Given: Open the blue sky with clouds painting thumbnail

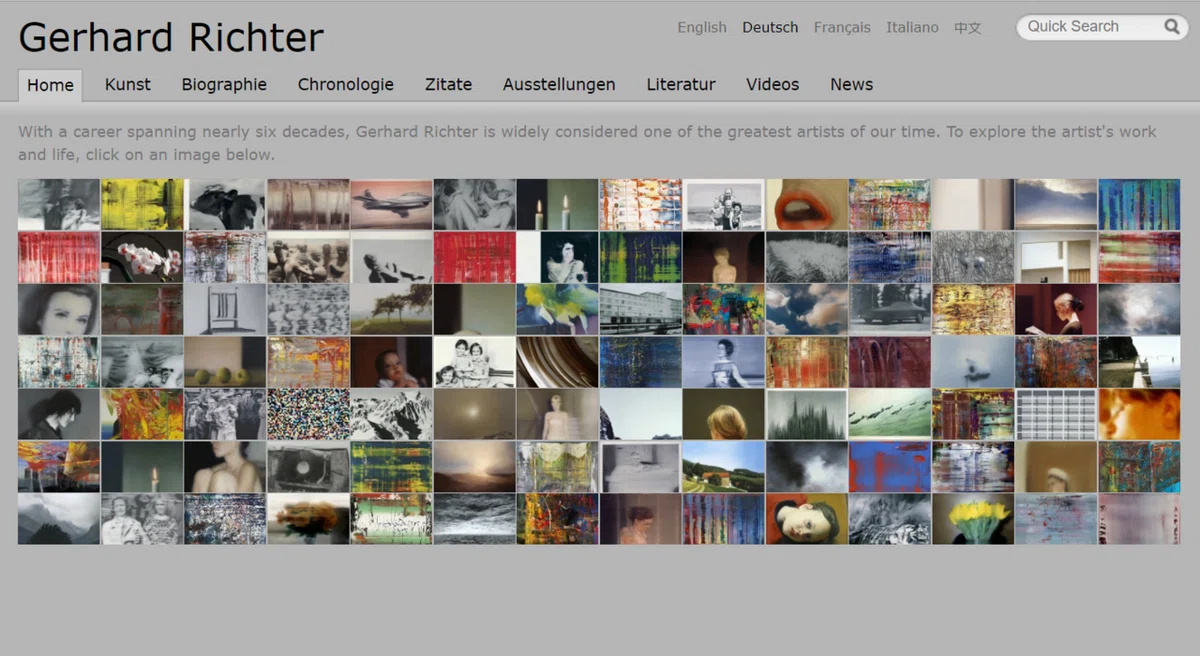Looking at the screenshot, I should click(x=807, y=309).
